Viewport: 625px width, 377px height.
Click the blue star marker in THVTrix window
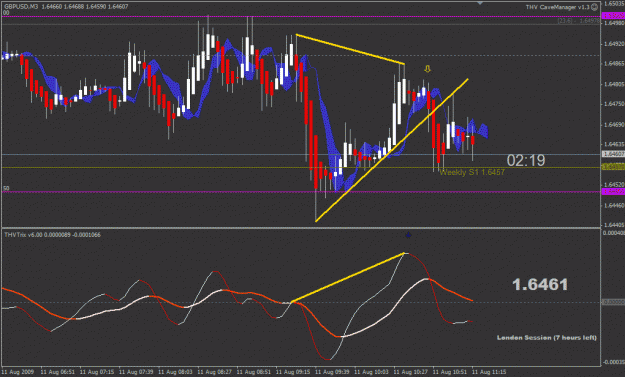(408, 235)
